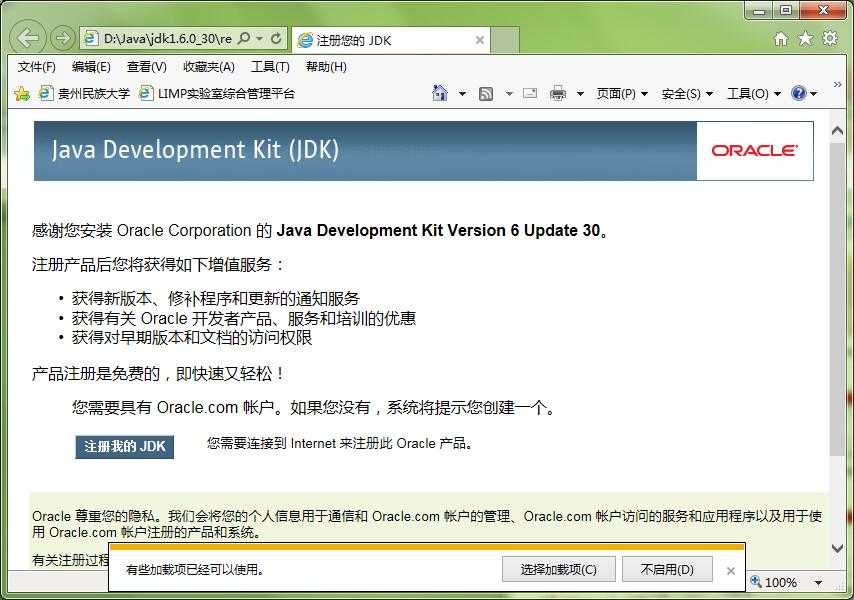Open the Home page icon in command bar
The height and width of the screenshot is (600, 854).
click(x=440, y=93)
